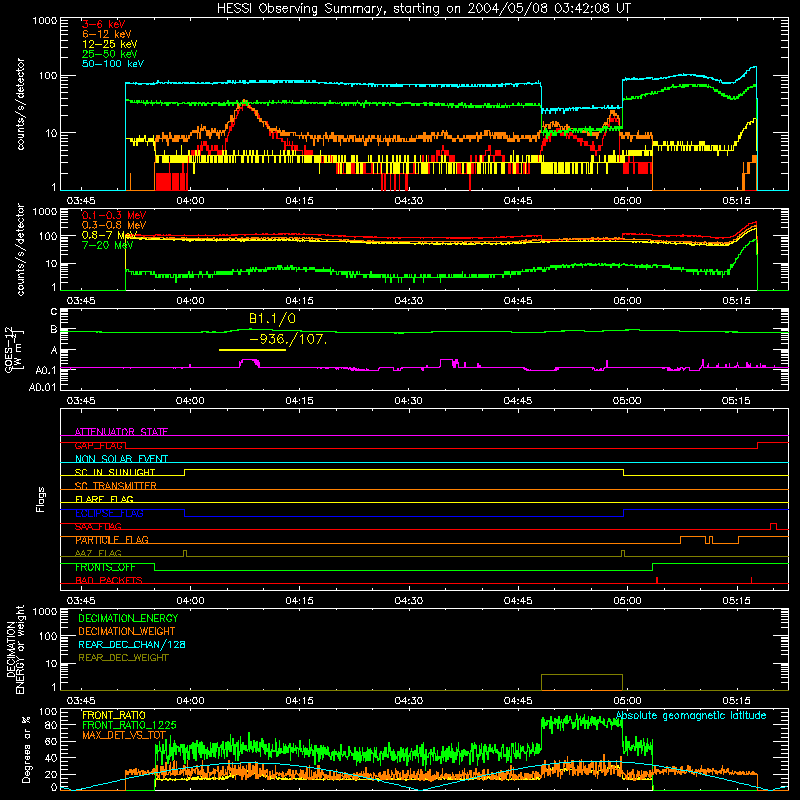Click the '-936./107.' flare position annotation
Image resolution: width=800 pixels, height=800 pixels.
click(x=288, y=339)
